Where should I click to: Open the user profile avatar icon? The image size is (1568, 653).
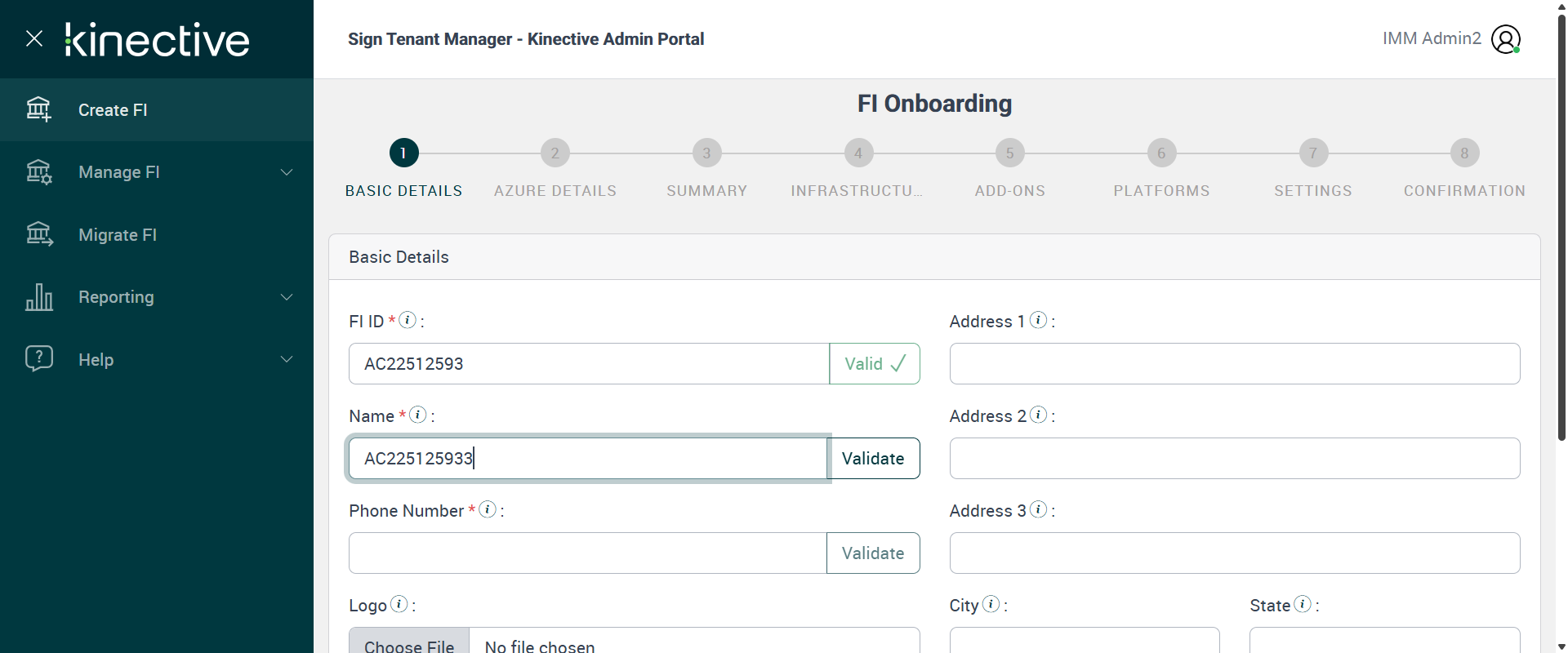1505,39
